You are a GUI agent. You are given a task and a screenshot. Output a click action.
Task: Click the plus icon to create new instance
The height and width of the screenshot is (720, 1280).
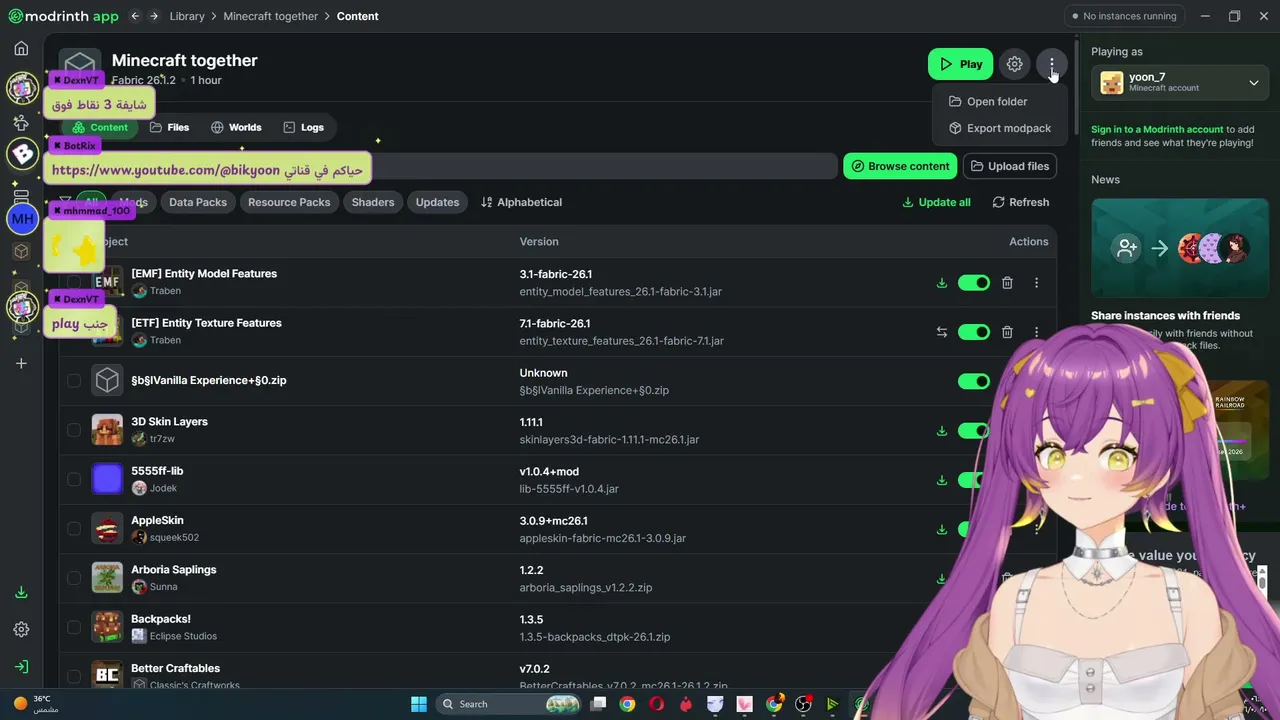(x=21, y=364)
